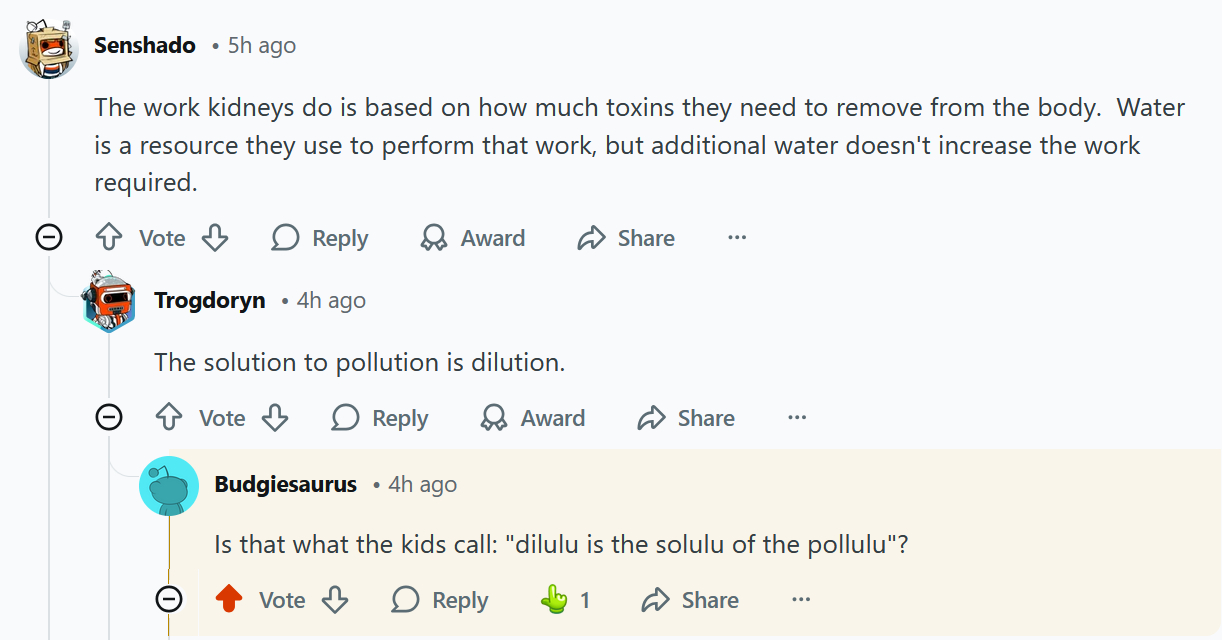This screenshot has height=640, width=1222.
Task: Open more options for Senshado's comment
Action: [737, 238]
